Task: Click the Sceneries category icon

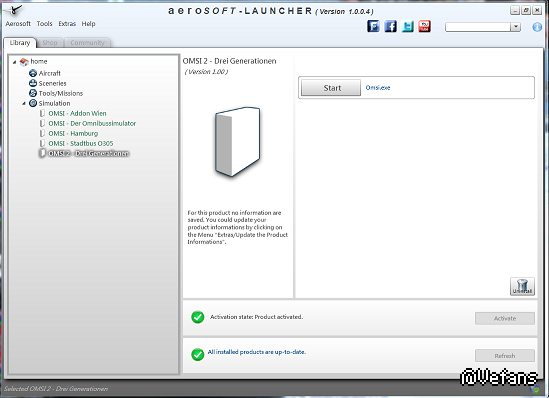Action: pos(33,83)
